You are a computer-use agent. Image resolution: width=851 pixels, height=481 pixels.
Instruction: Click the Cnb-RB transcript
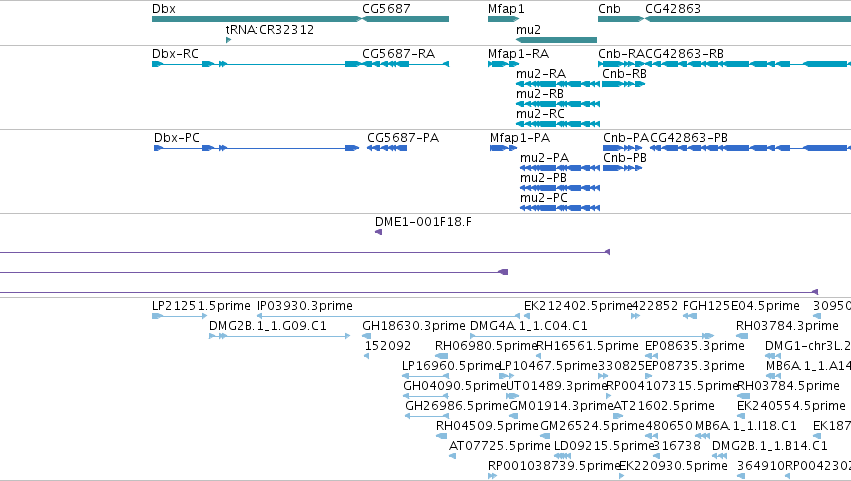[x=624, y=84]
